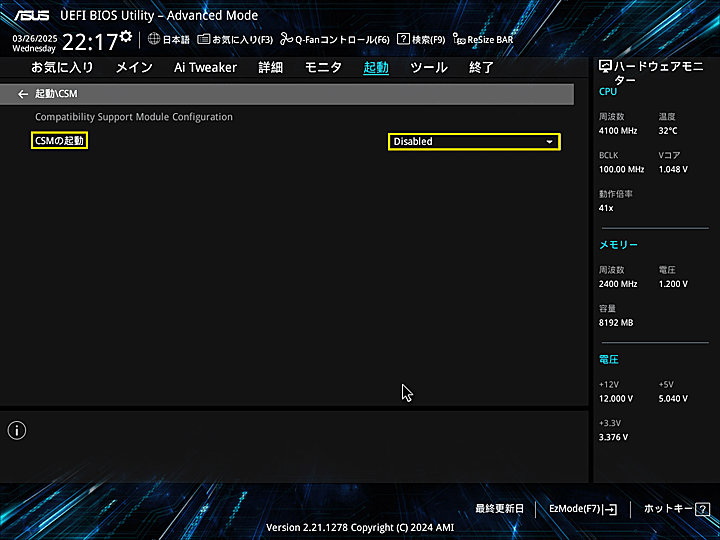Open the clock settings gear icon
Image resolution: width=720 pixels, height=540 pixels.
[x=125, y=36]
